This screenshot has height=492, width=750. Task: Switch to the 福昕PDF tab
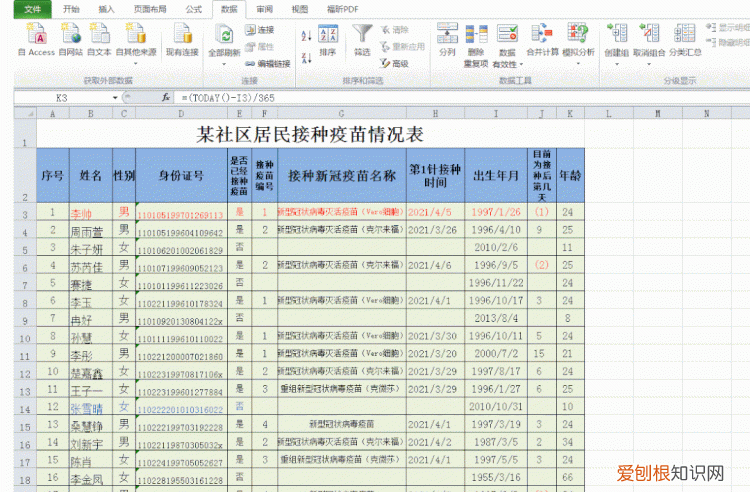click(342, 9)
